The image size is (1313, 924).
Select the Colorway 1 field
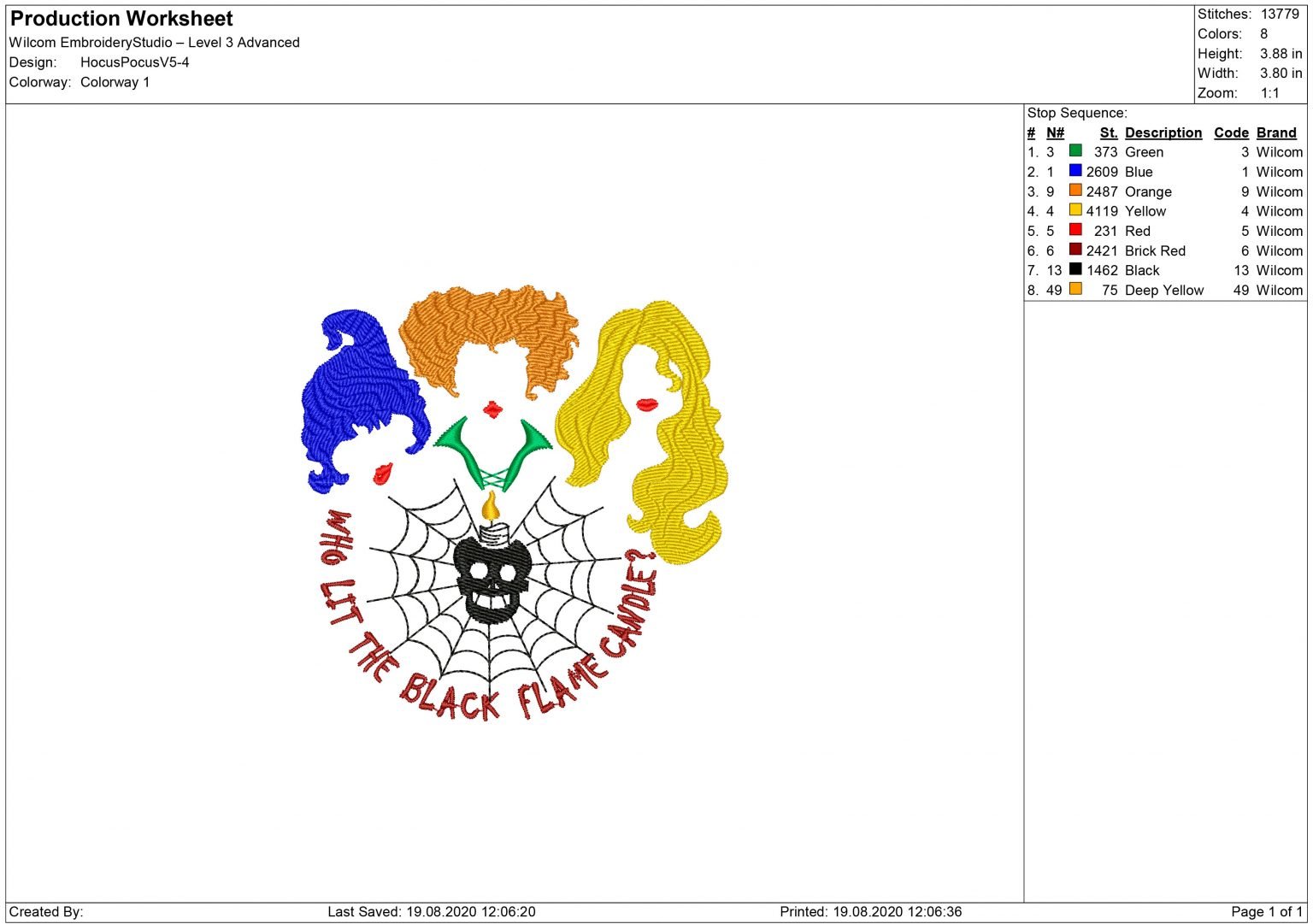(x=115, y=82)
